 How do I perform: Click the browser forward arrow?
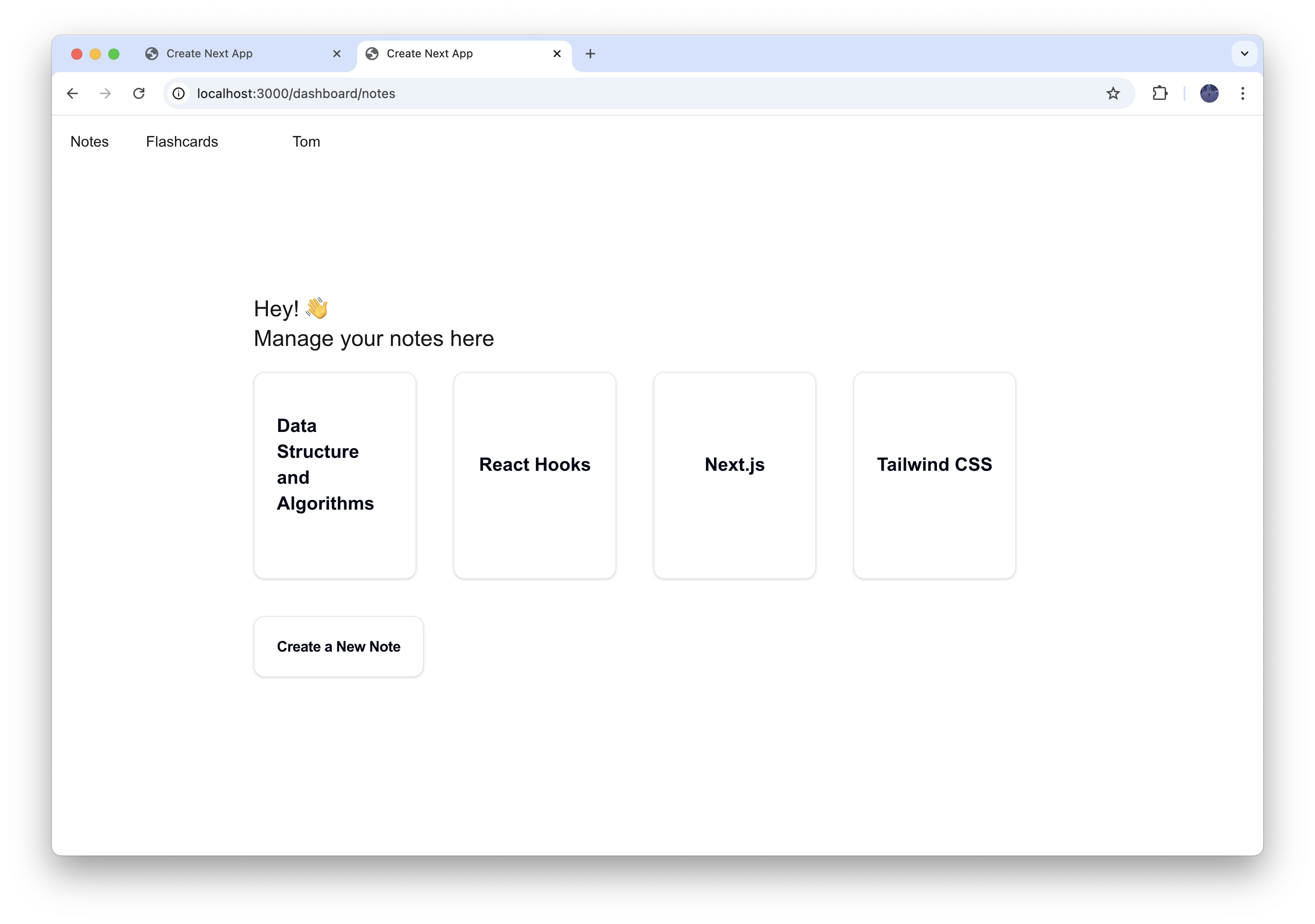[x=105, y=93]
